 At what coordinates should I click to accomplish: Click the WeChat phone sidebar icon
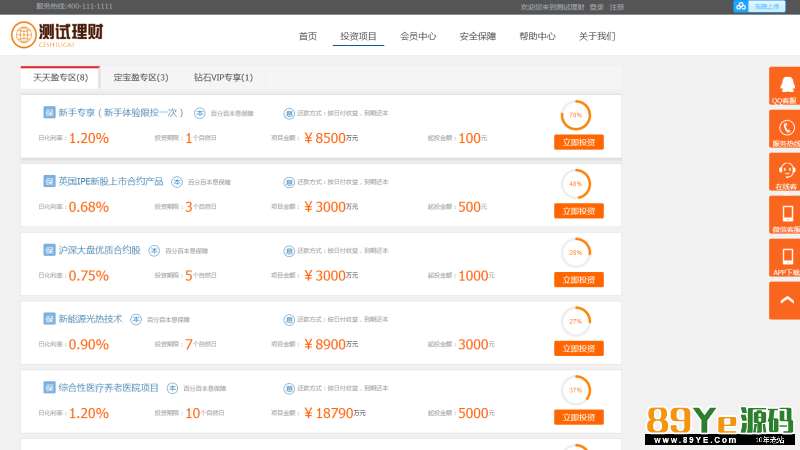[x=786, y=215]
